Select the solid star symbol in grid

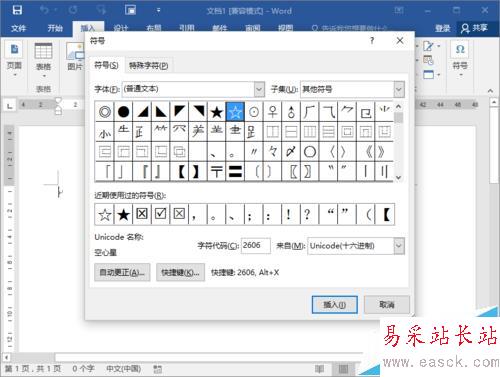217,112
